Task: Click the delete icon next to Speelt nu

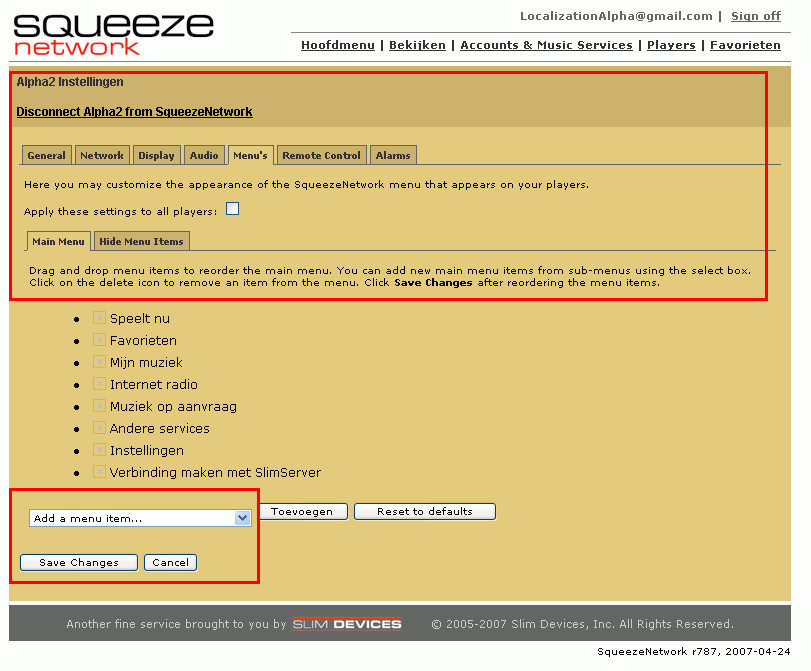Action: pyautogui.click(x=99, y=318)
